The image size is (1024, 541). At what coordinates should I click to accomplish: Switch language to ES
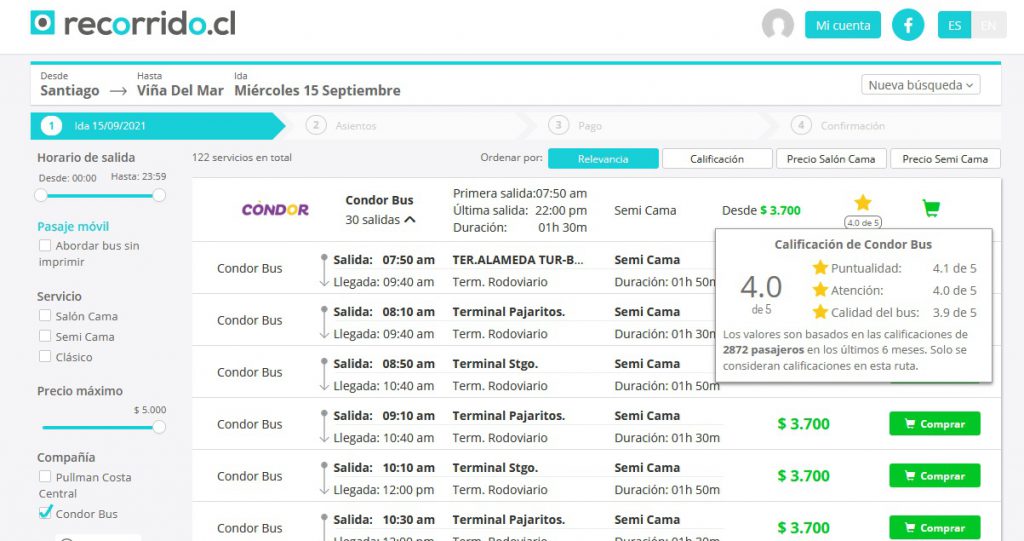tap(954, 25)
